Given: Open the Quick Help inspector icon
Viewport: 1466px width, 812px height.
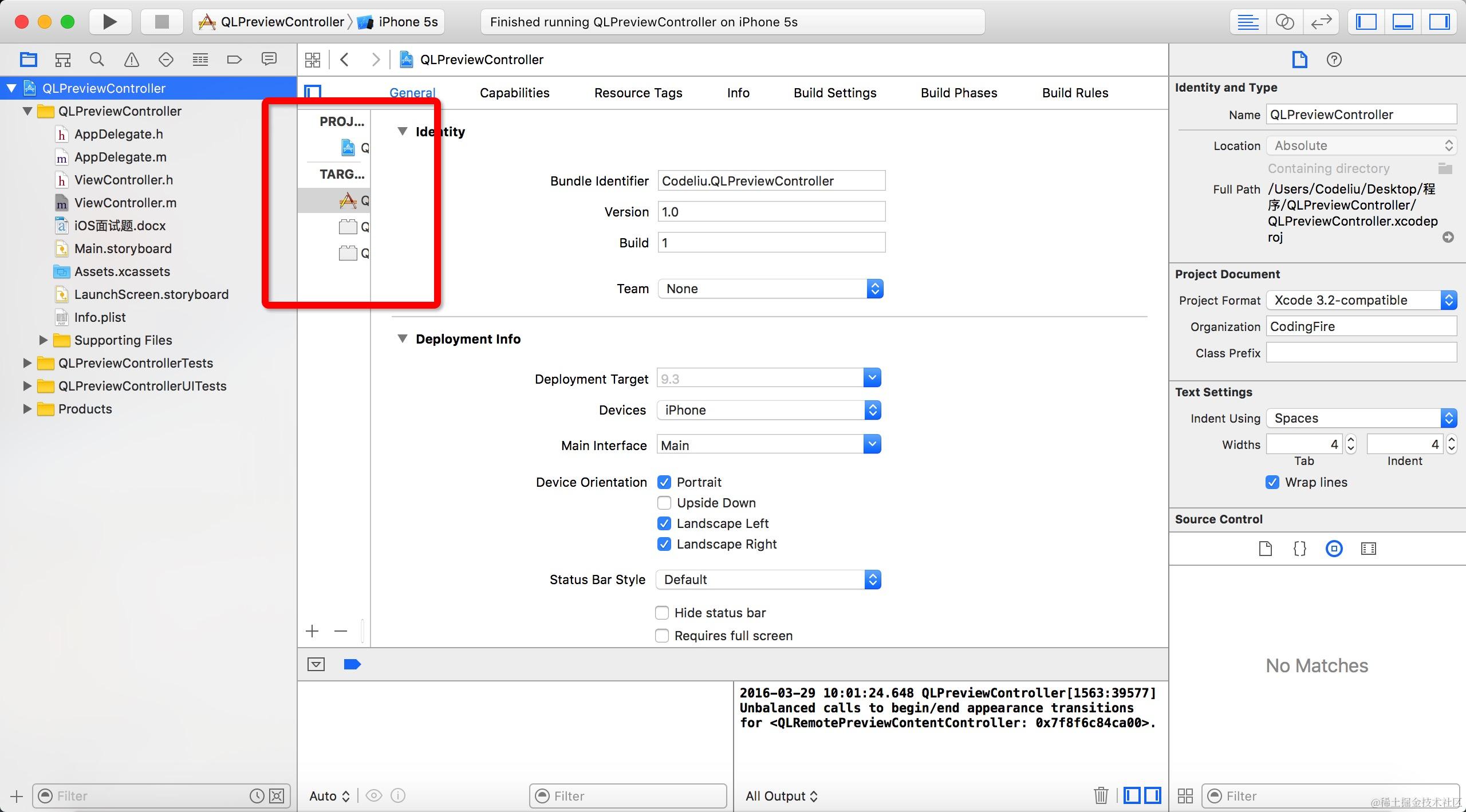Looking at the screenshot, I should (1334, 60).
